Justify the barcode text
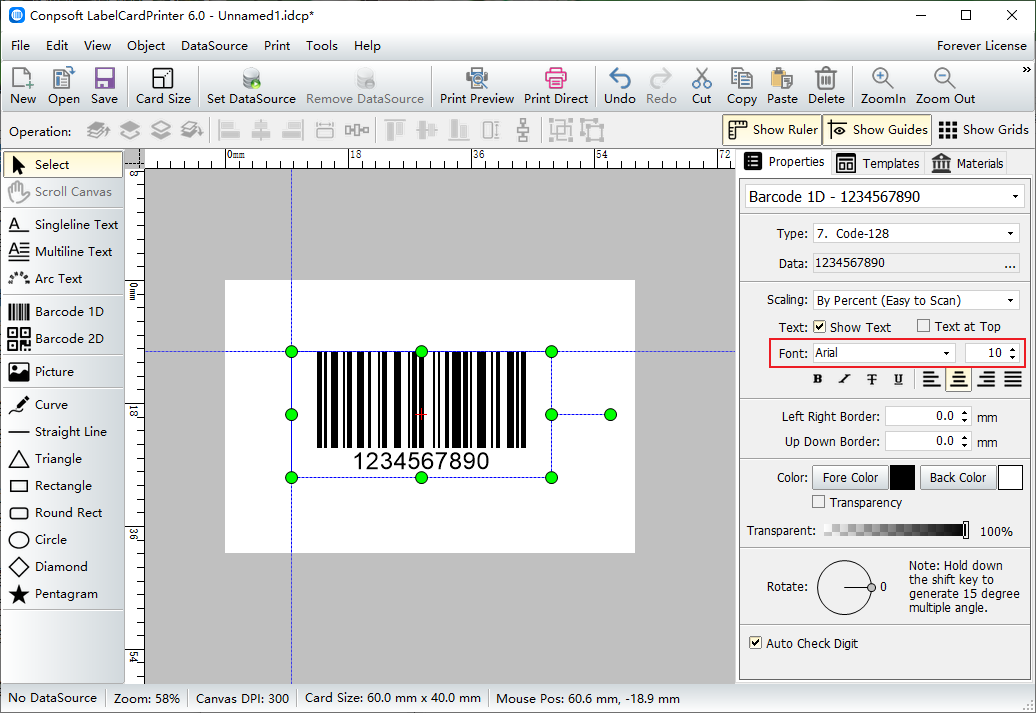This screenshot has width=1036, height=713. (1013, 379)
